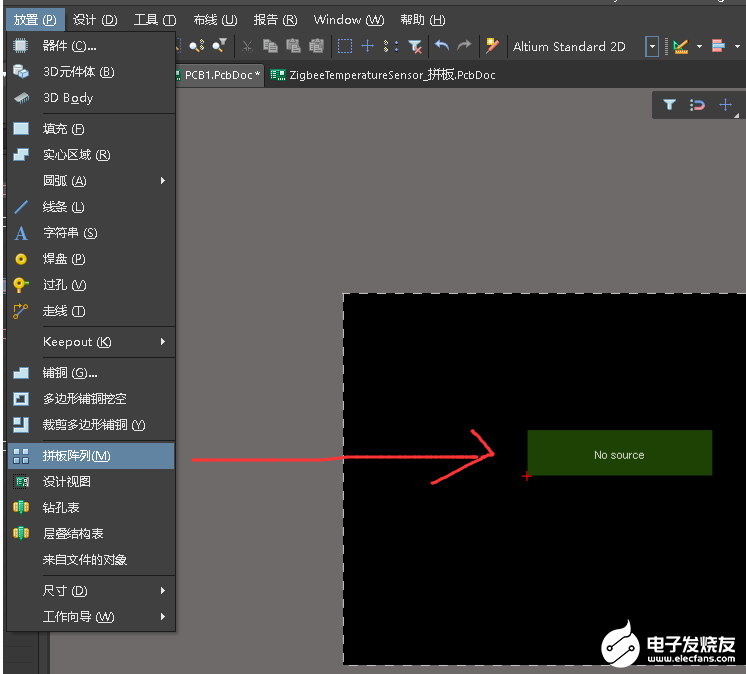Viewport: 746px width, 674px height.
Task: Open the 布线 (U) menu
Action: click(x=215, y=20)
